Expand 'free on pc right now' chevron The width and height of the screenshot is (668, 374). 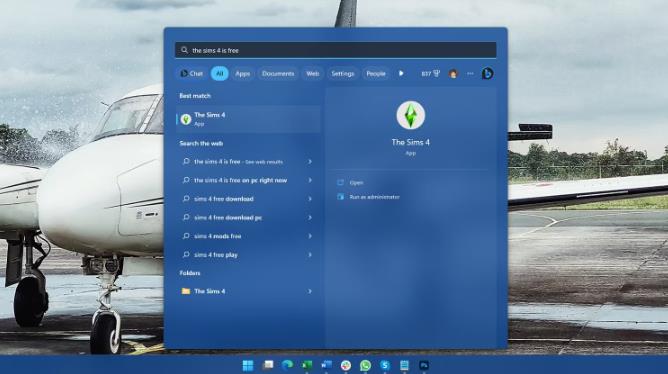coord(310,180)
